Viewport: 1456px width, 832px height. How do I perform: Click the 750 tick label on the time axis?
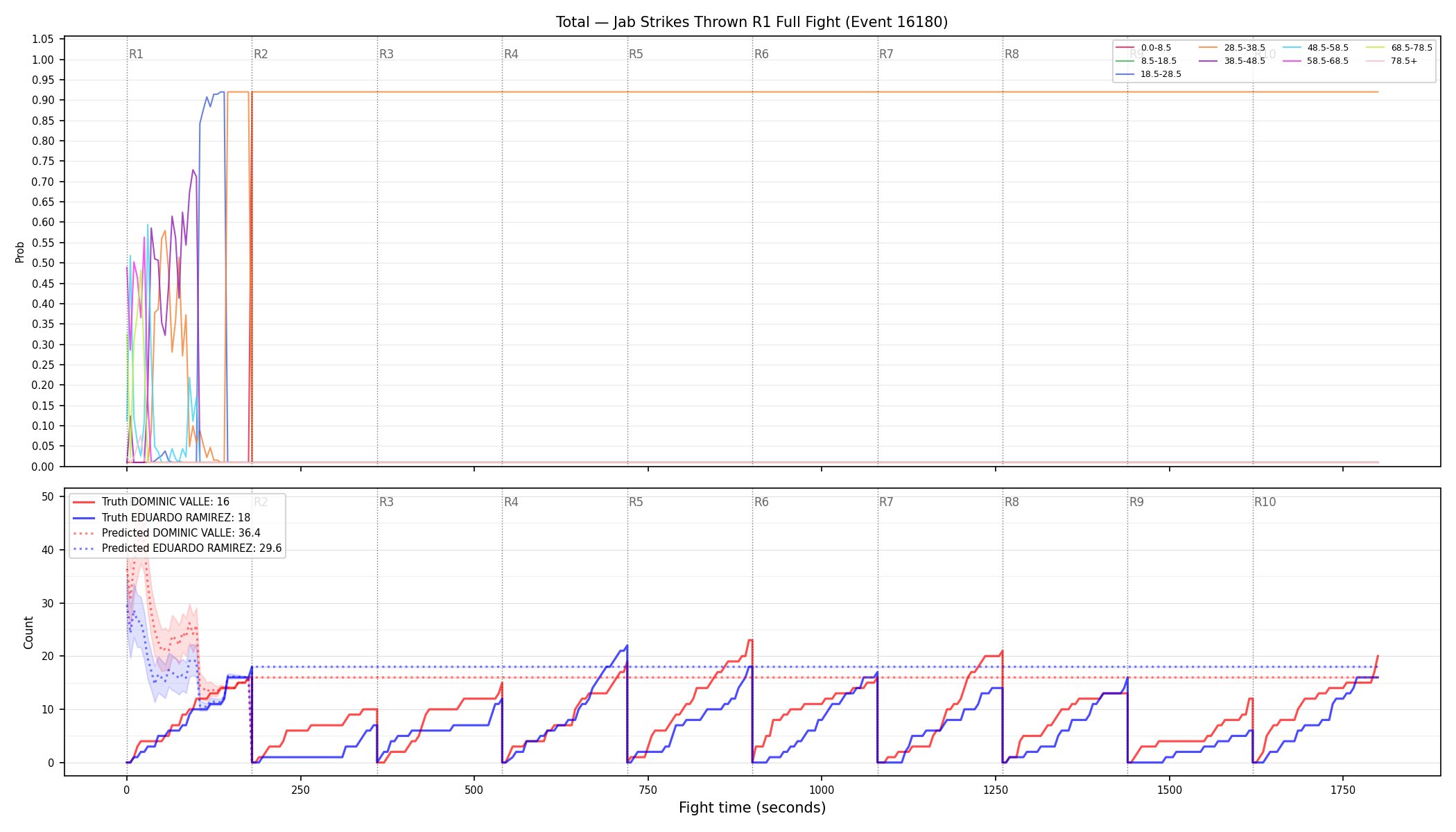click(648, 790)
